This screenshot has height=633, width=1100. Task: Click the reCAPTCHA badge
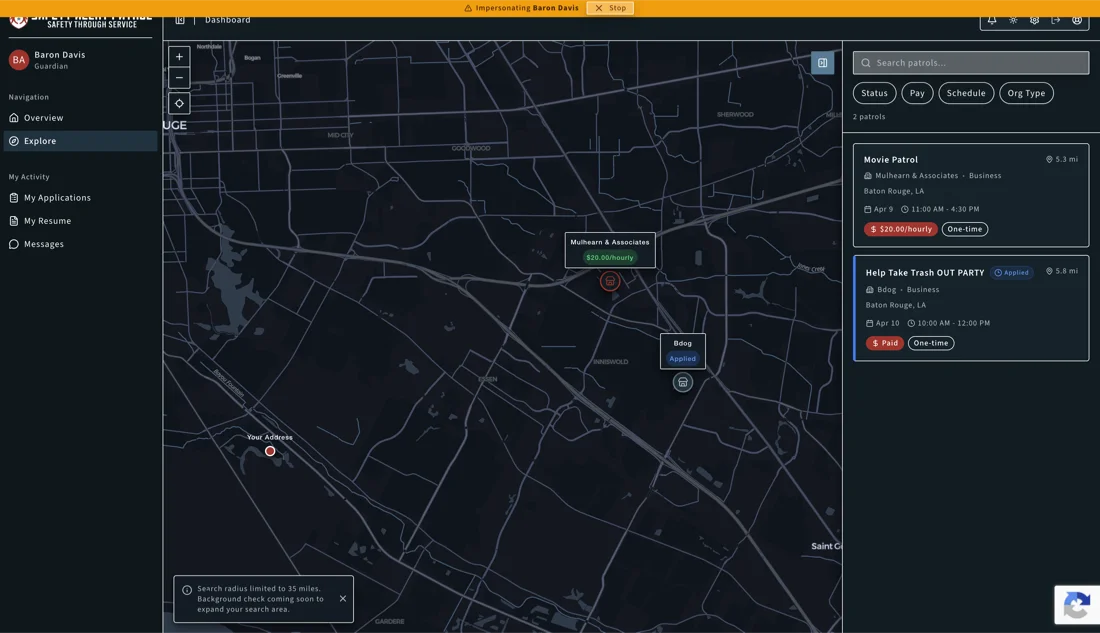click(x=1077, y=605)
